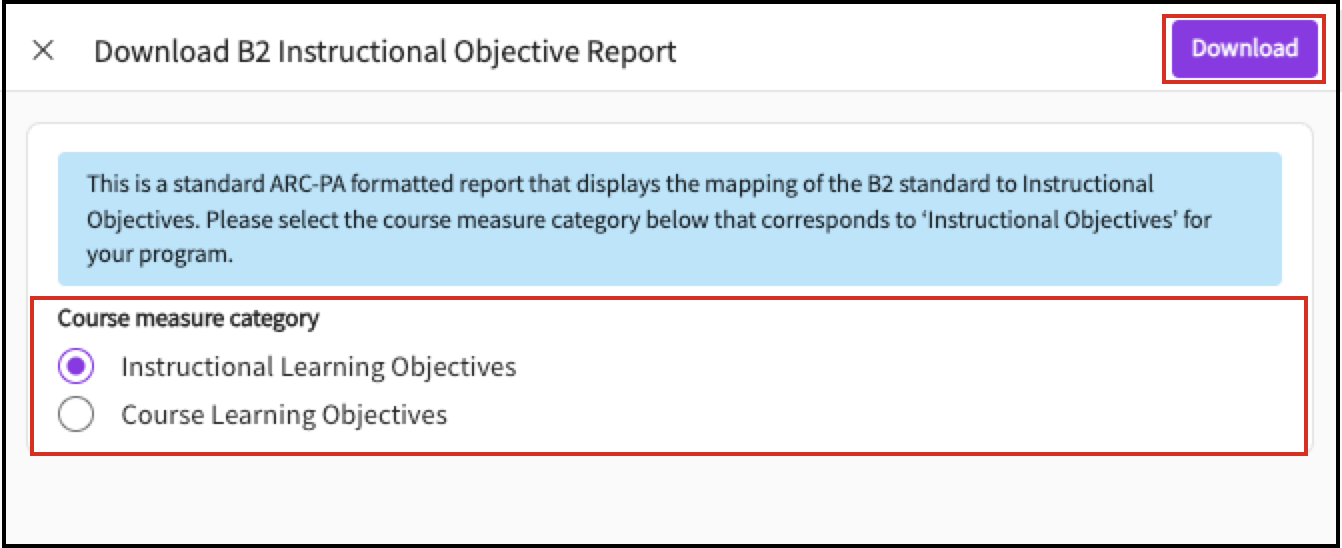The width and height of the screenshot is (1342, 548).
Task: Select the Instructional Learning Objectives radio button
Action: click(76, 367)
